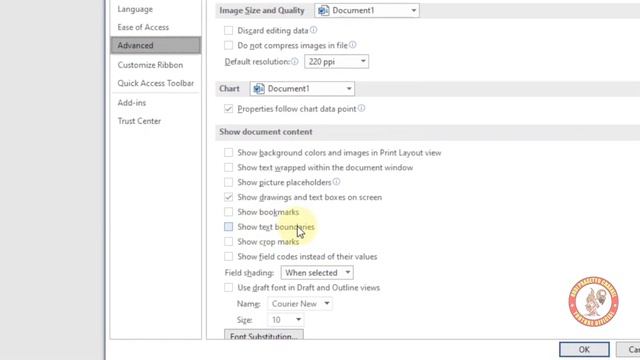Open the Quick Access Toolbar category
Screen dimensions: 640x360
pyautogui.click(x=156, y=83)
